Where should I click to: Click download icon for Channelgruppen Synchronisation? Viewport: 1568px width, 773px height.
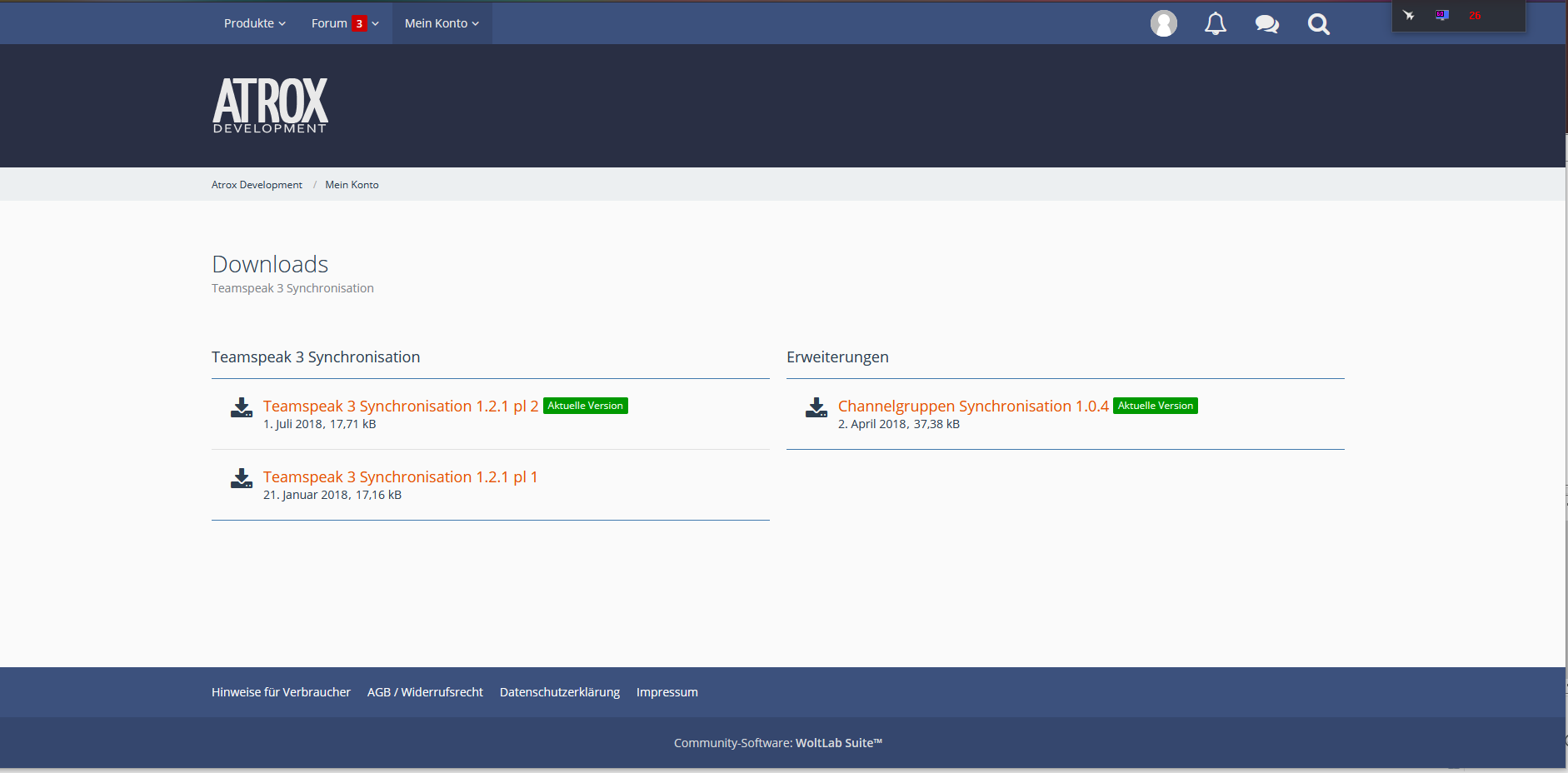click(816, 407)
